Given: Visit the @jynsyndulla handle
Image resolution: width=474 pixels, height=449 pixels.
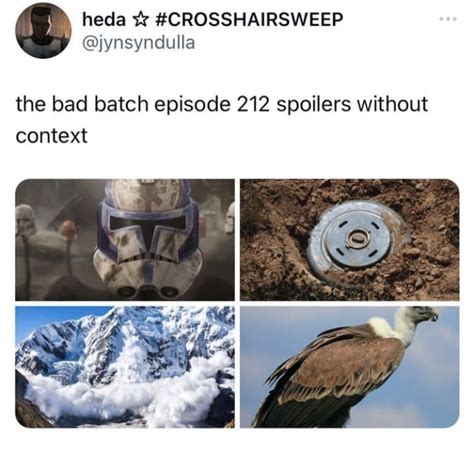Looking at the screenshot, I should (138, 43).
